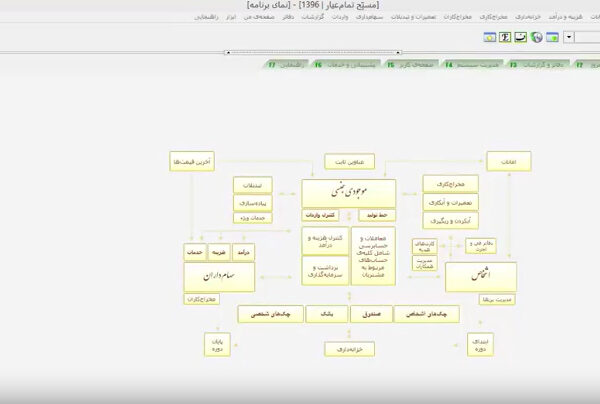Click the درآمد box above سهام‌داران

click(243, 252)
